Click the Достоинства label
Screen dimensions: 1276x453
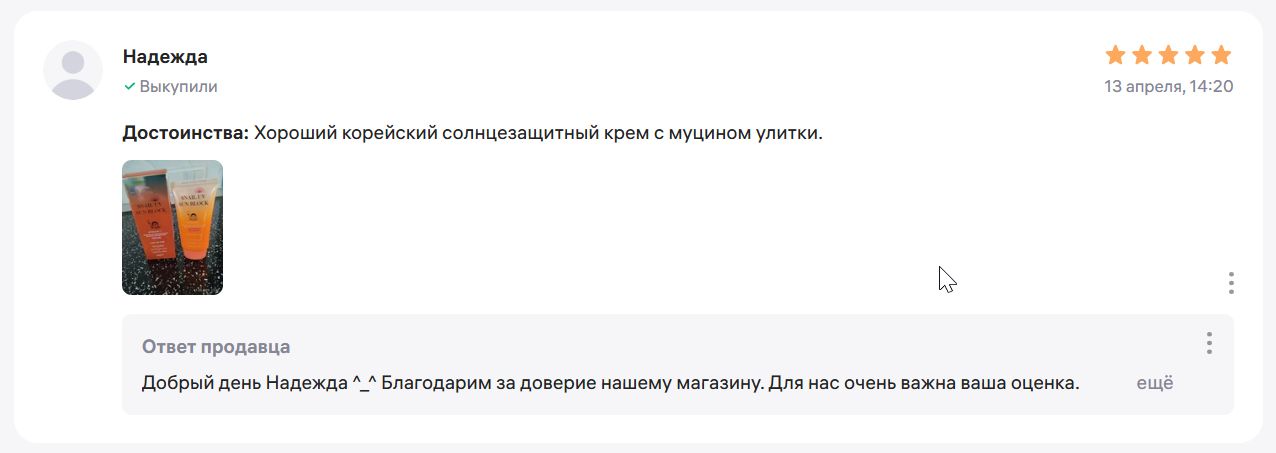(x=185, y=133)
